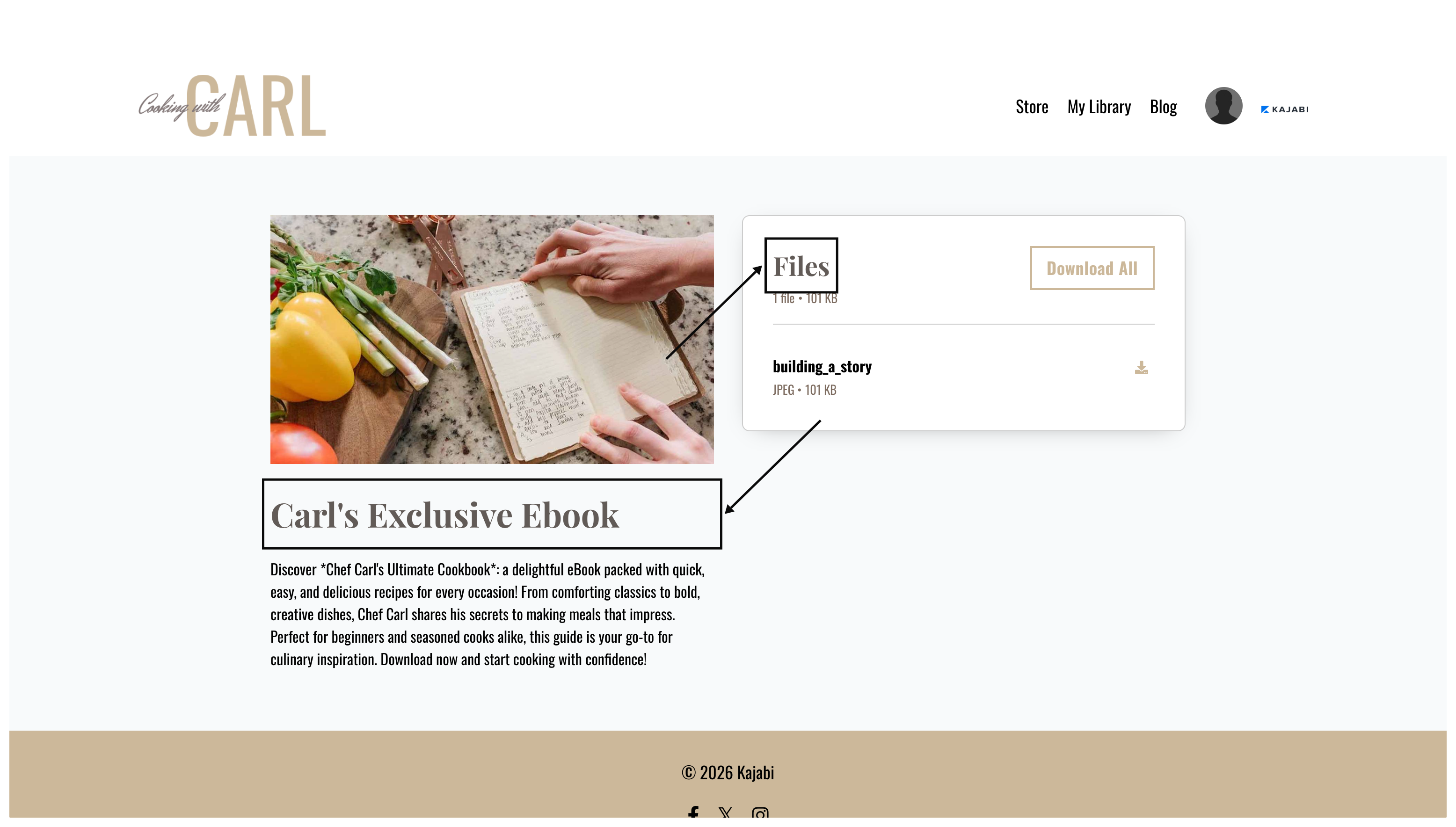Screen dimensions: 1456x827
Task: Click the 1 file 101 KB summary text
Action: pos(804,298)
